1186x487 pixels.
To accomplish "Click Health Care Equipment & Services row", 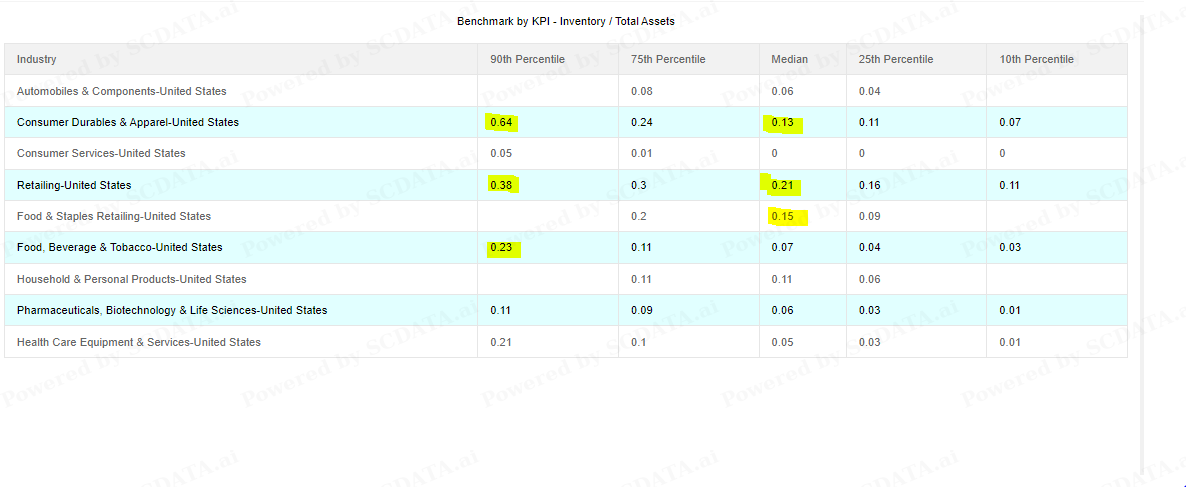I will (139, 342).
